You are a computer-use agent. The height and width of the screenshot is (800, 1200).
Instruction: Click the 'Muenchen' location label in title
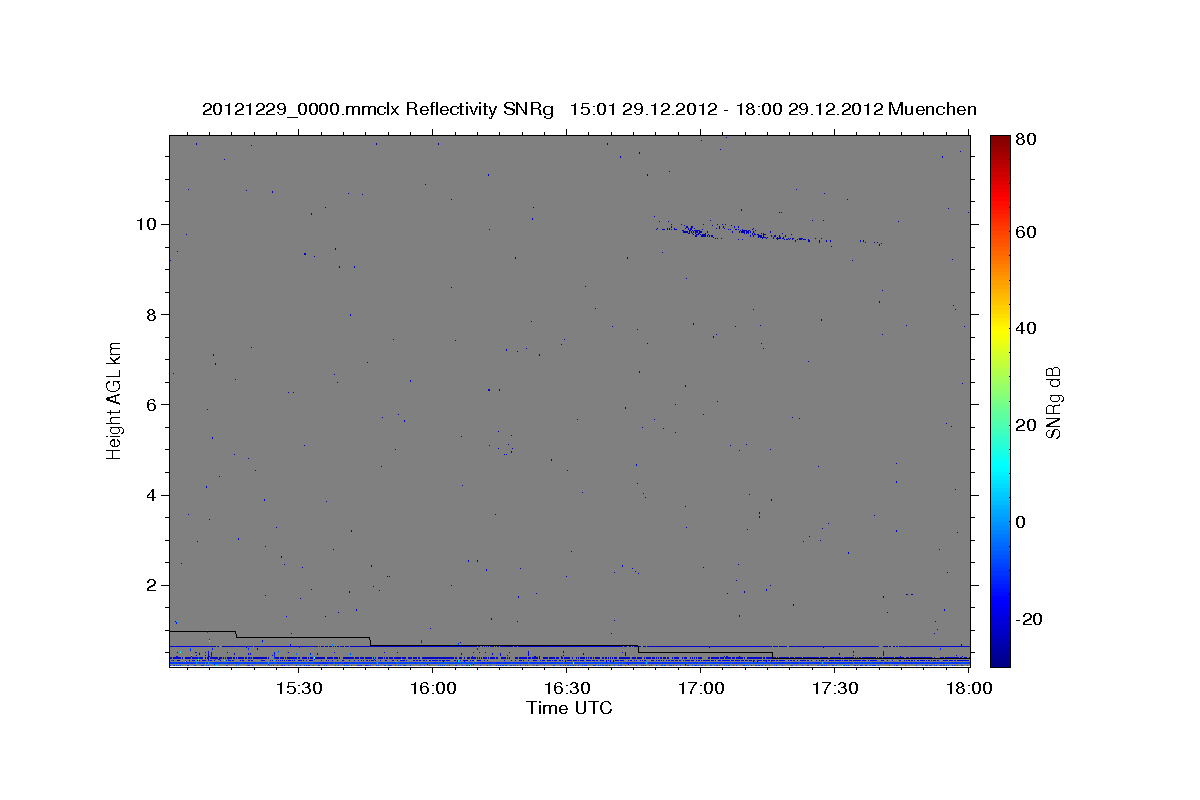click(932, 109)
